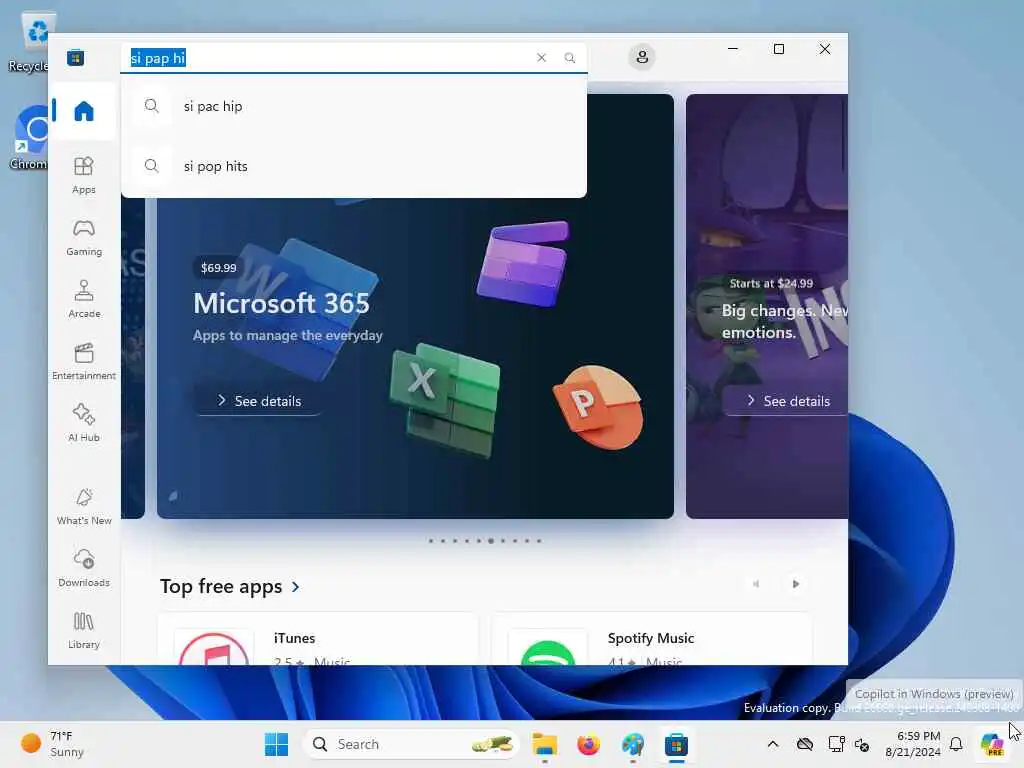Open the clock and date 6:59 PM
The image size is (1024, 768).
click(x=913, y=744)
